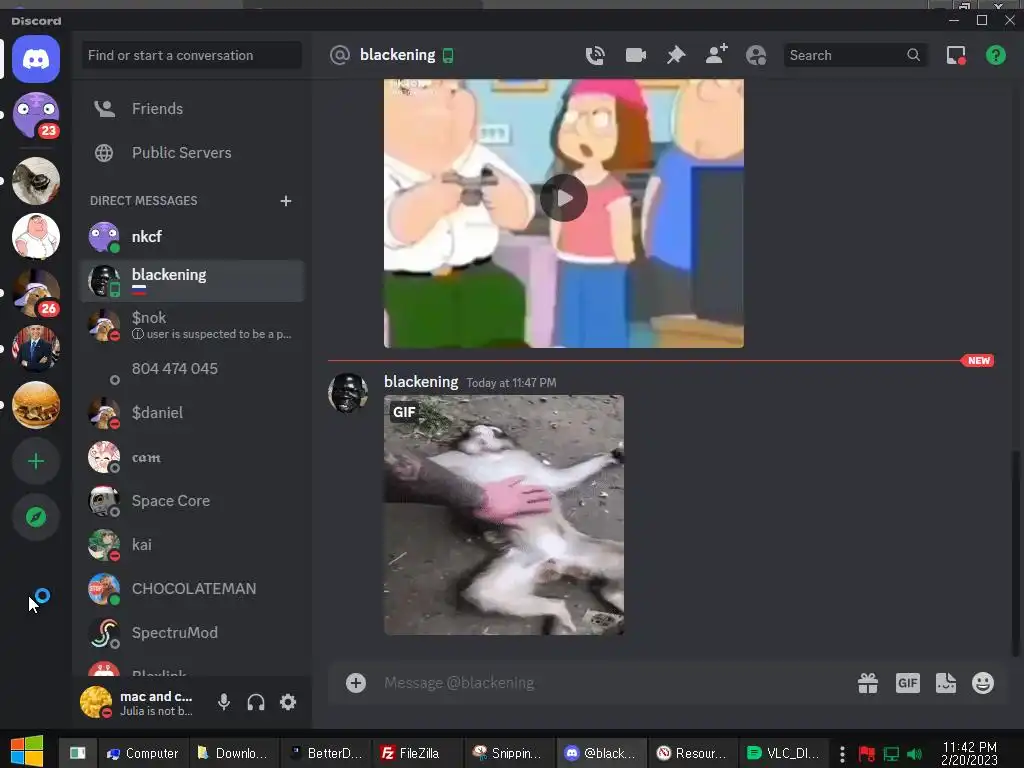Open the Windows Start button
Viewport: 1024px width, 768px height.
pyautogui.click(x=26, y=751)
